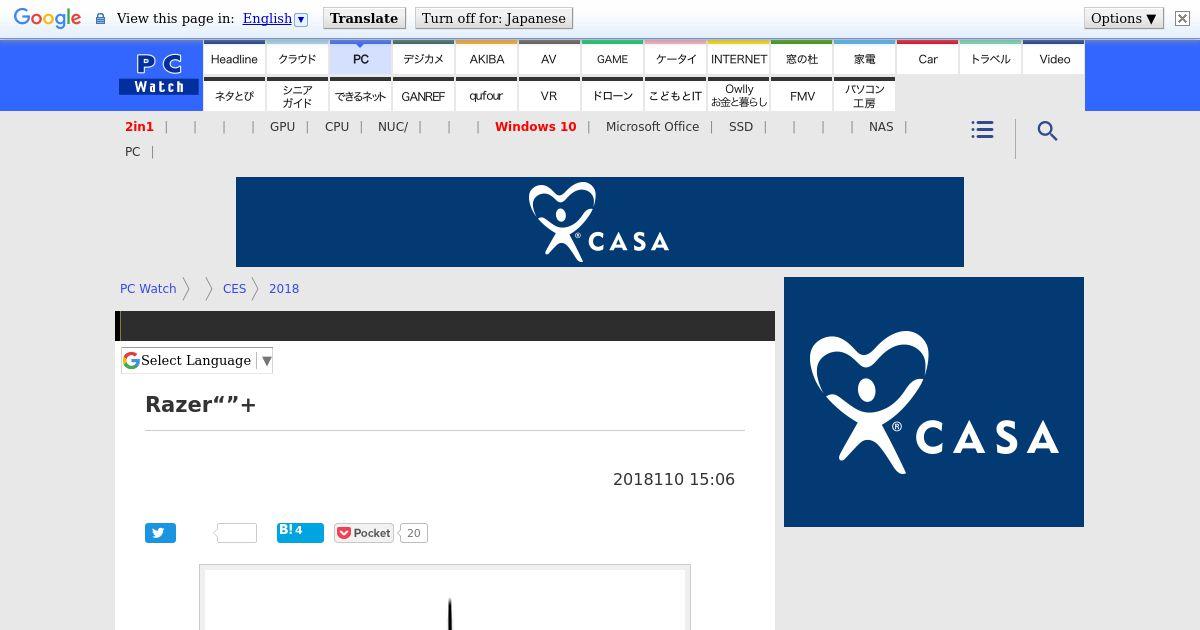Open the GANREF tab
1200x630 pixels.
[x=423, y=95]
